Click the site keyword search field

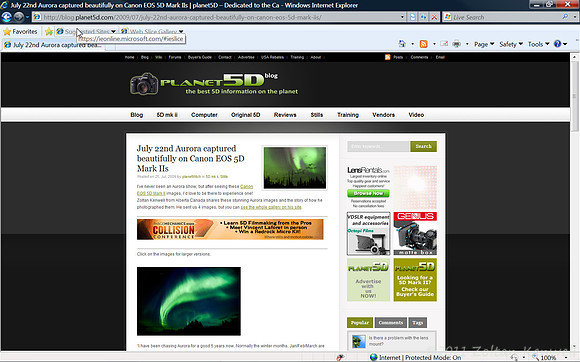(378, 146)
